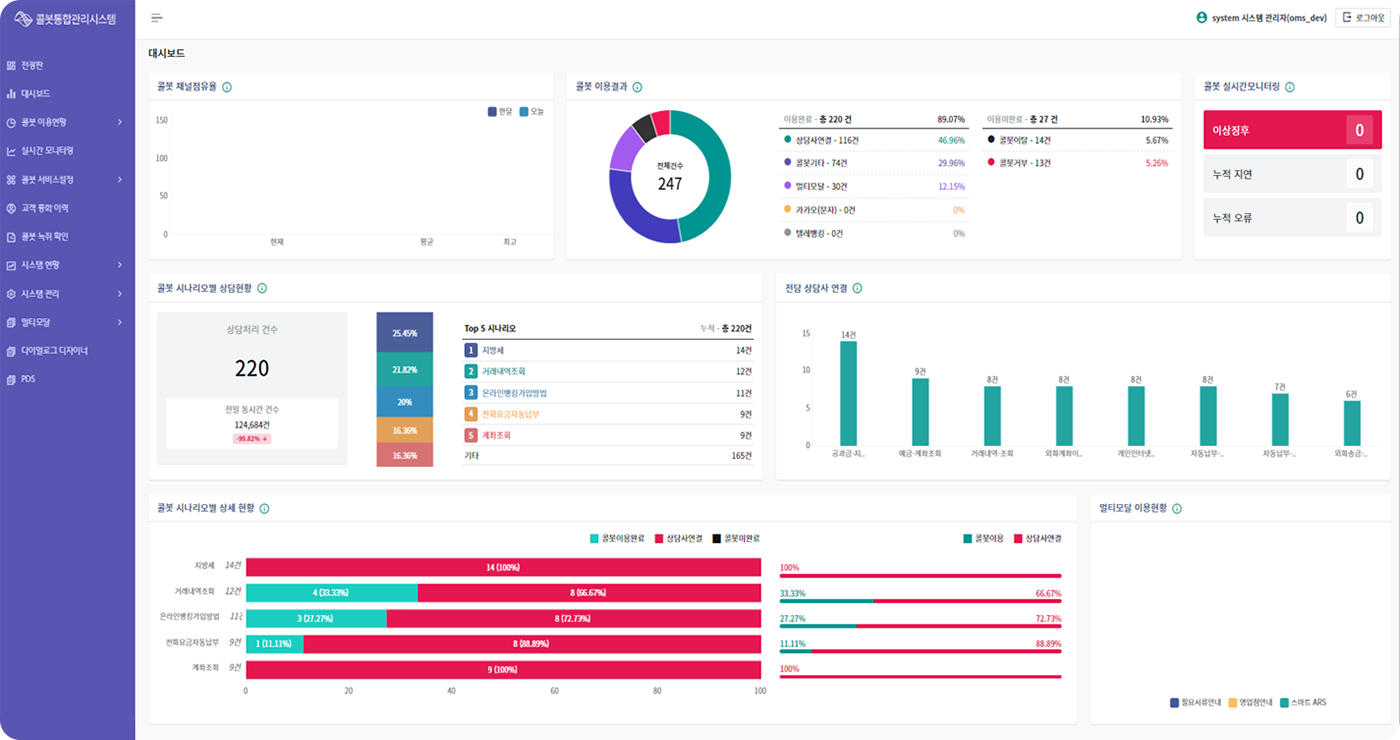Click the 콜봇 이용현황 clock icon

[11, 123]
